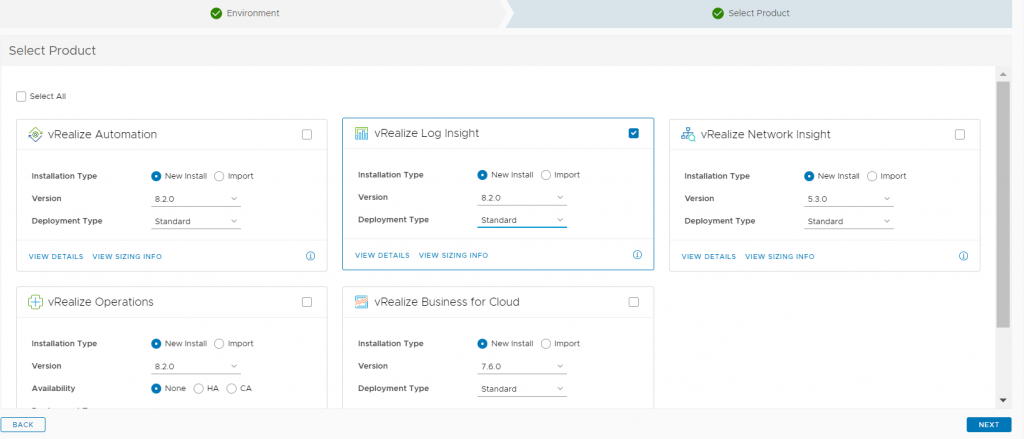Click the vRealize Network Insight title text
Viewport: 1024px width, 439px height.
point(765,135)
